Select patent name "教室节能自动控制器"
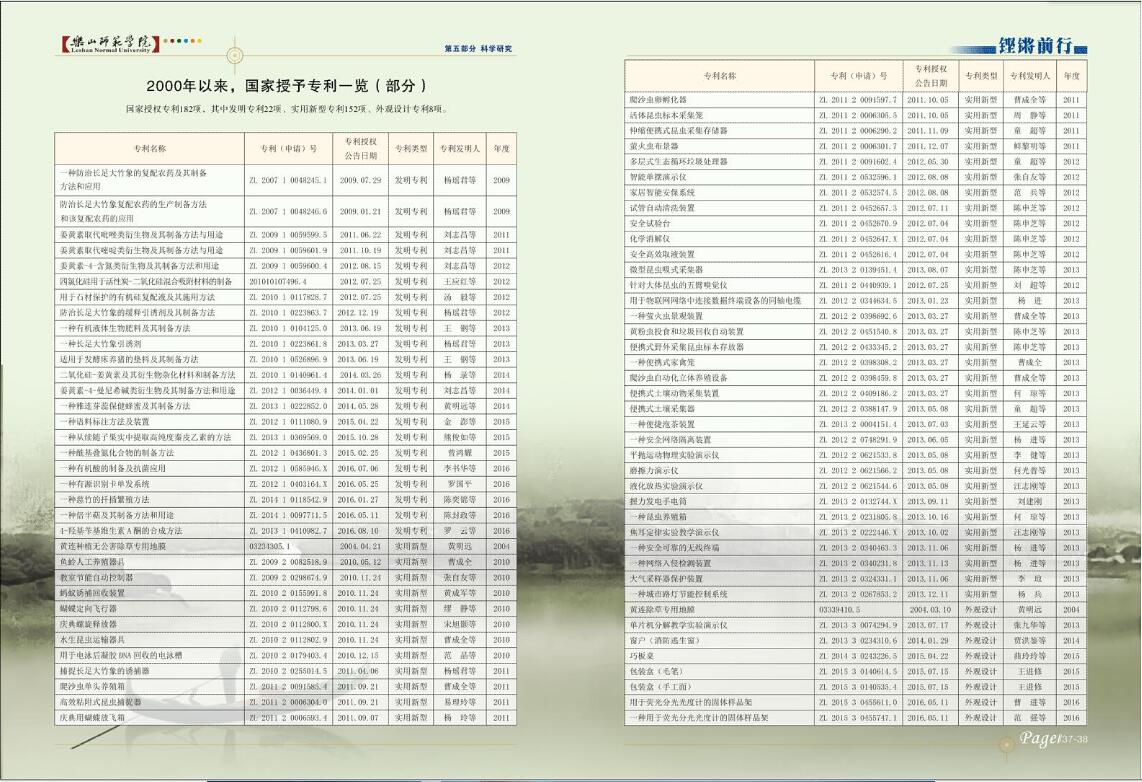The image size is (1142, 782). click(96, 577)
